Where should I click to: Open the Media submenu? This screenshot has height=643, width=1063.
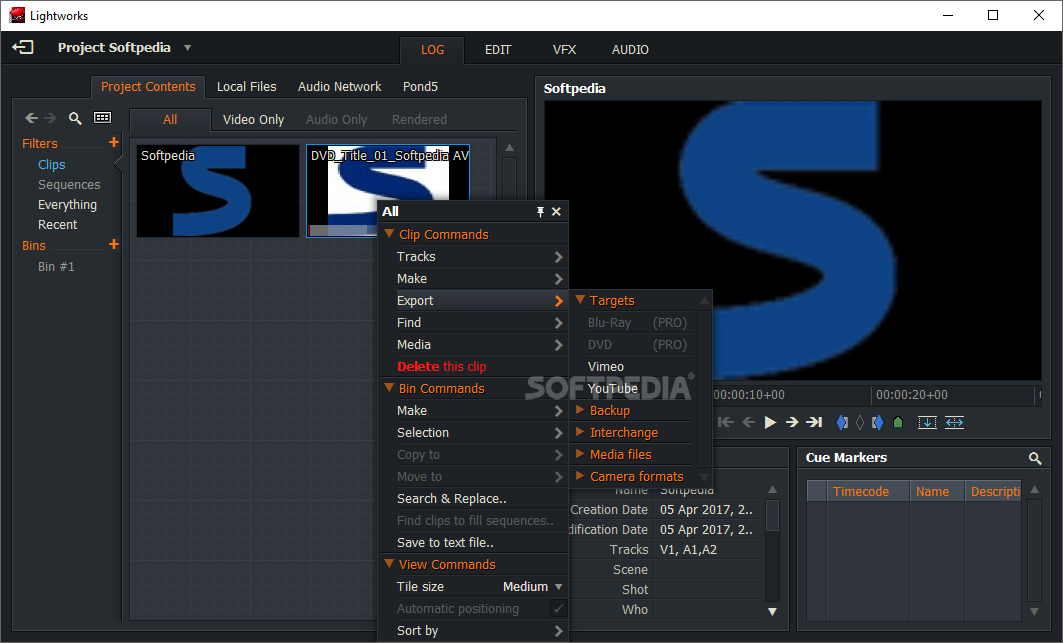pos(473,345)
